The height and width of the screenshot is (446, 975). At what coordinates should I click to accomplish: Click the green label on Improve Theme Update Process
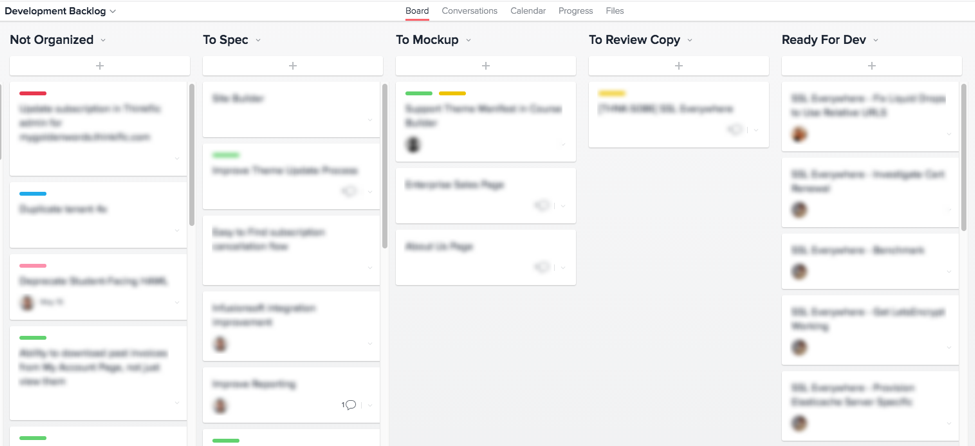tap(226, 155)
